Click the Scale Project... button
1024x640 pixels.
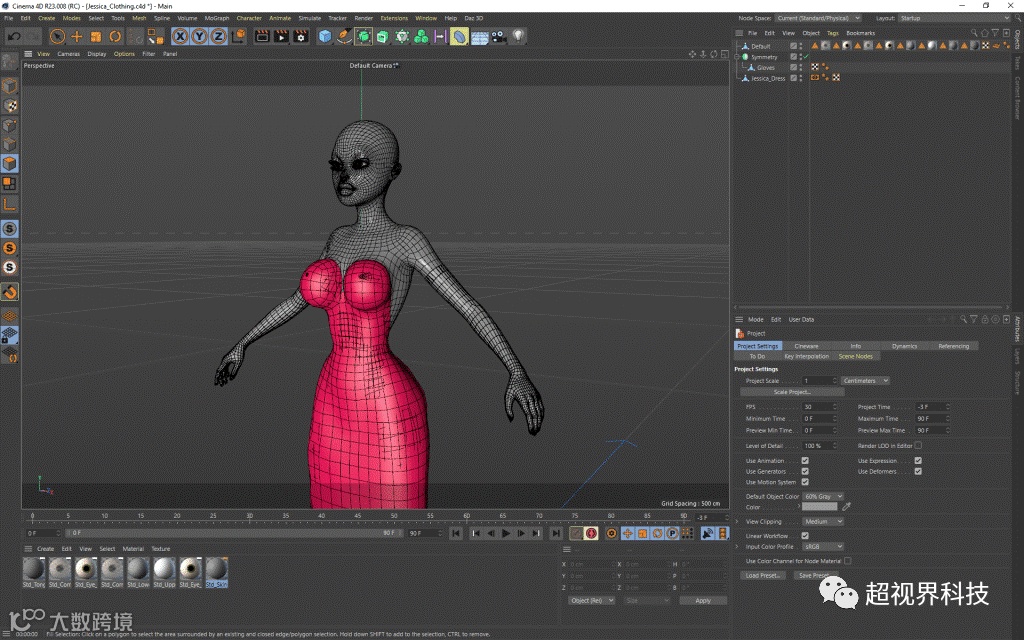pyautogui.click(x=793, y=392)
